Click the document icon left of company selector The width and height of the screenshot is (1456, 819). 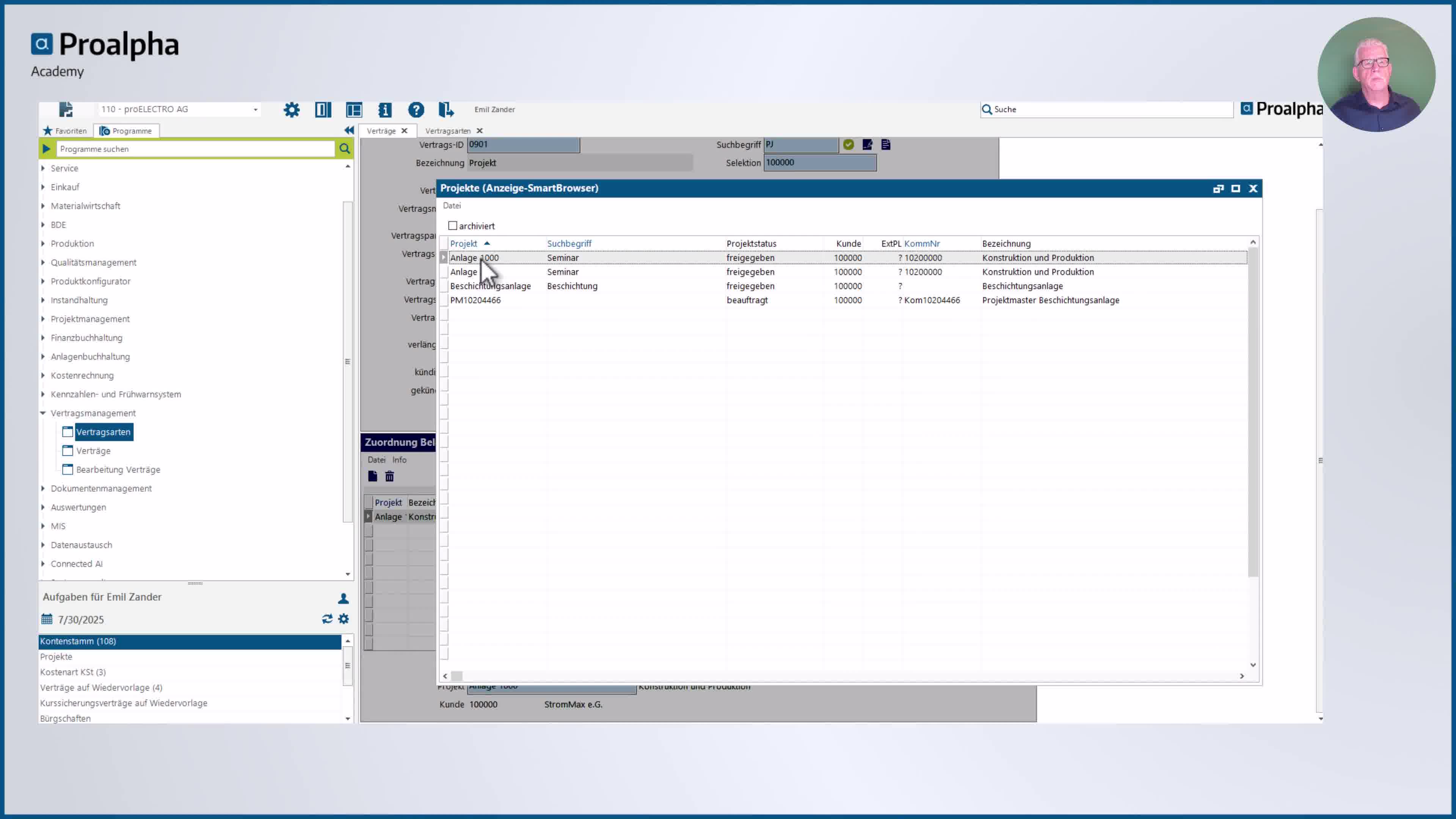coord(66,109)
